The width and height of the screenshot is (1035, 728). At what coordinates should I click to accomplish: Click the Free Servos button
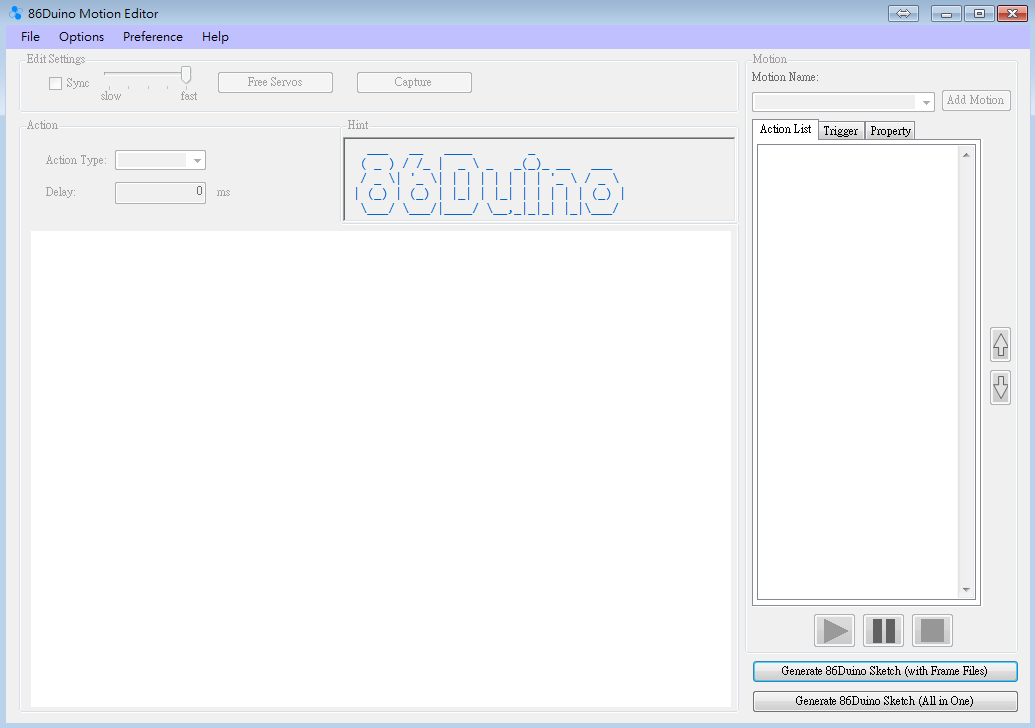click(x=275, y=83)
